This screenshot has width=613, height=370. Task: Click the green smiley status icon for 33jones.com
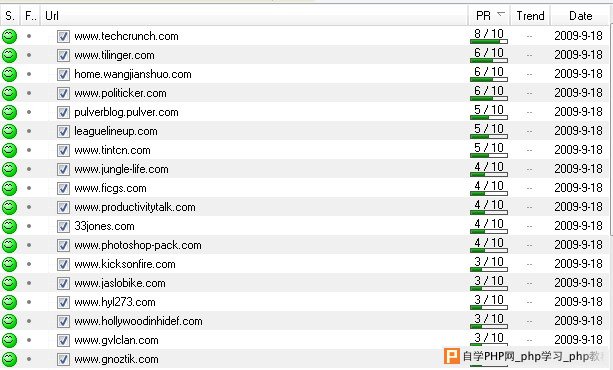click(9, 226)
